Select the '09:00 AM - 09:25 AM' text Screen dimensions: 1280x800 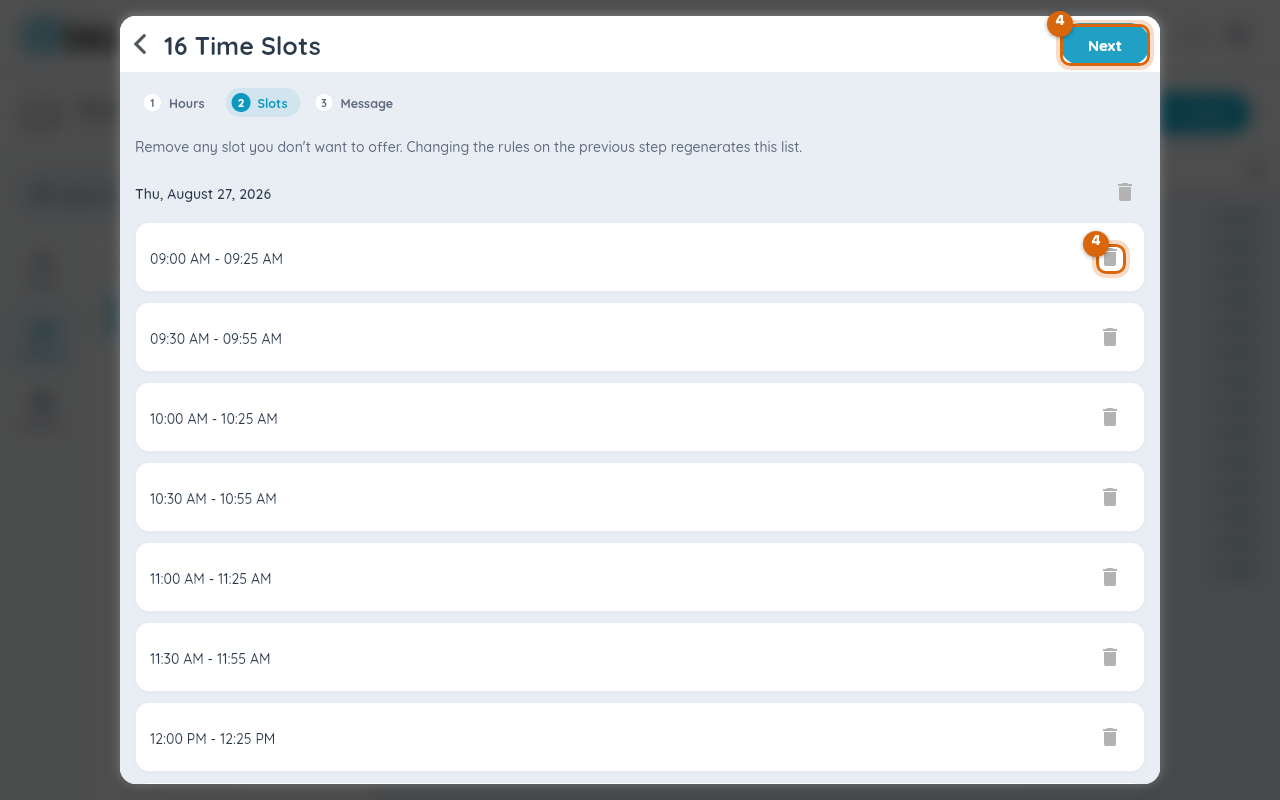point(216,259)
